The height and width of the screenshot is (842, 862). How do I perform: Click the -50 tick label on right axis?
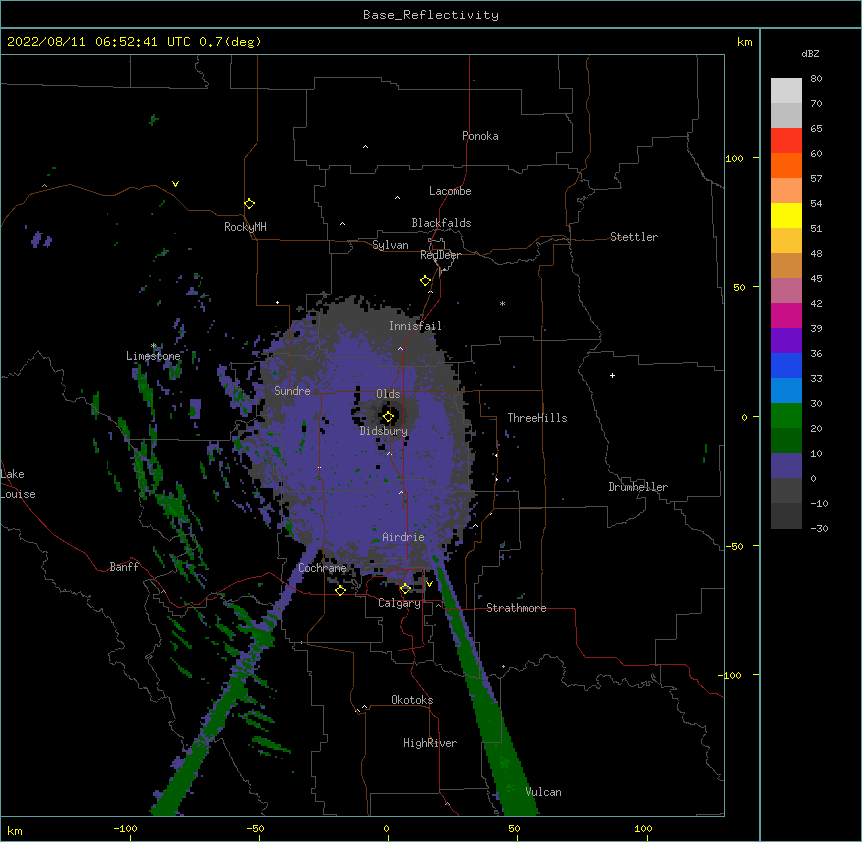(734, 546)
